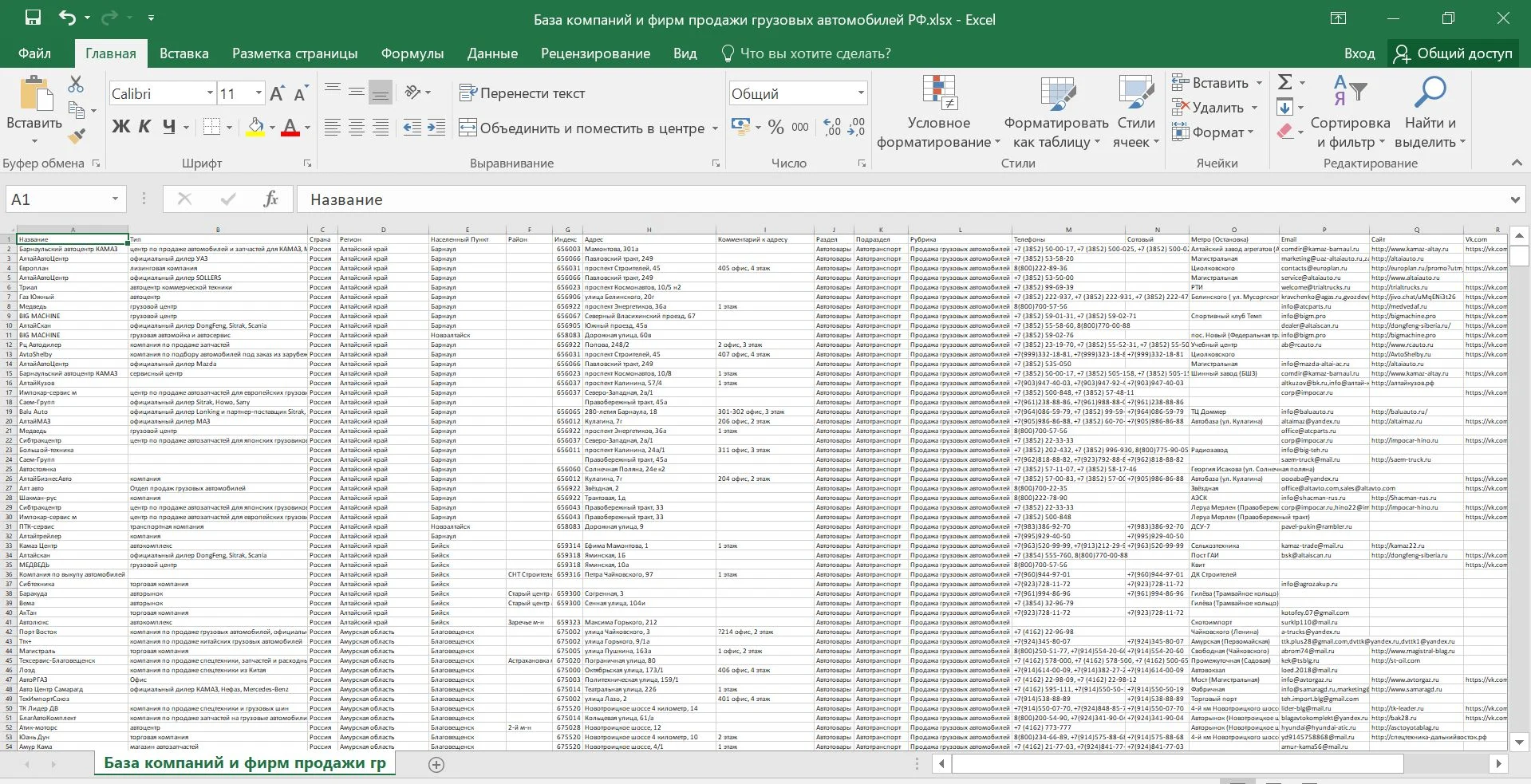Decrease the cell indent

tap(412, 128)
